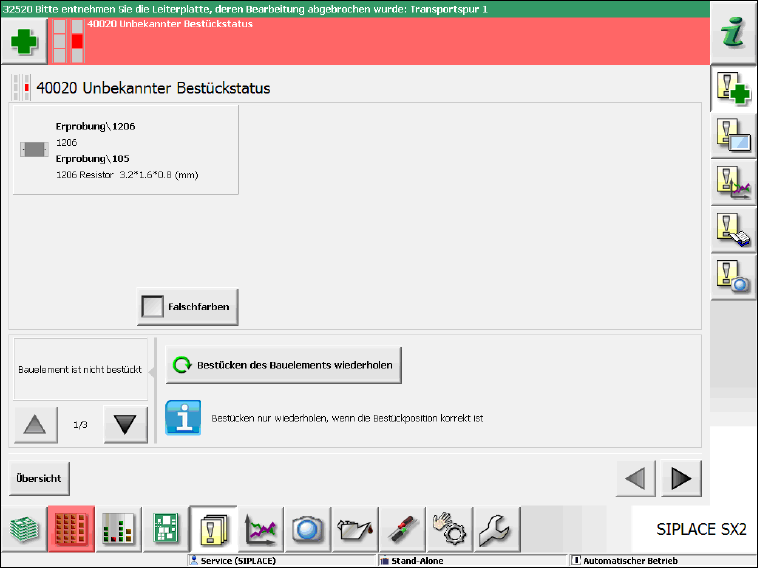Viewport: 758px width, 568px height.
Task: Open the wrench service icon
Action: click(x=497, y=529)
